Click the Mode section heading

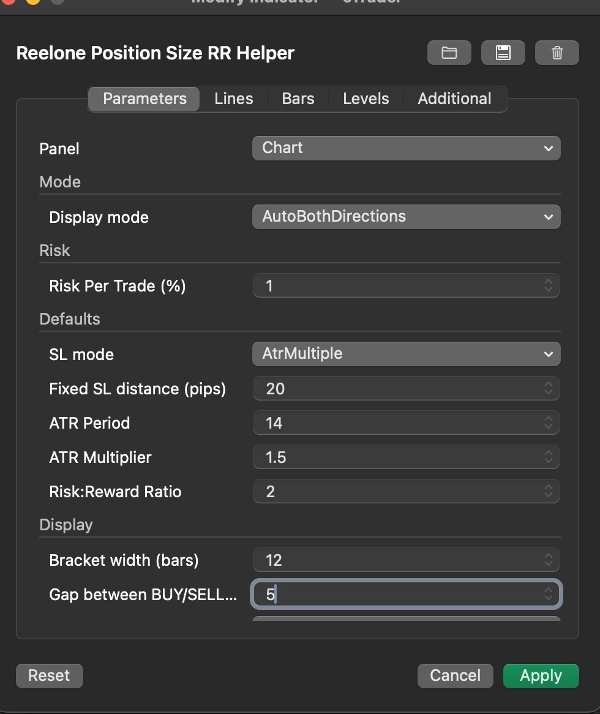(60, 182)
